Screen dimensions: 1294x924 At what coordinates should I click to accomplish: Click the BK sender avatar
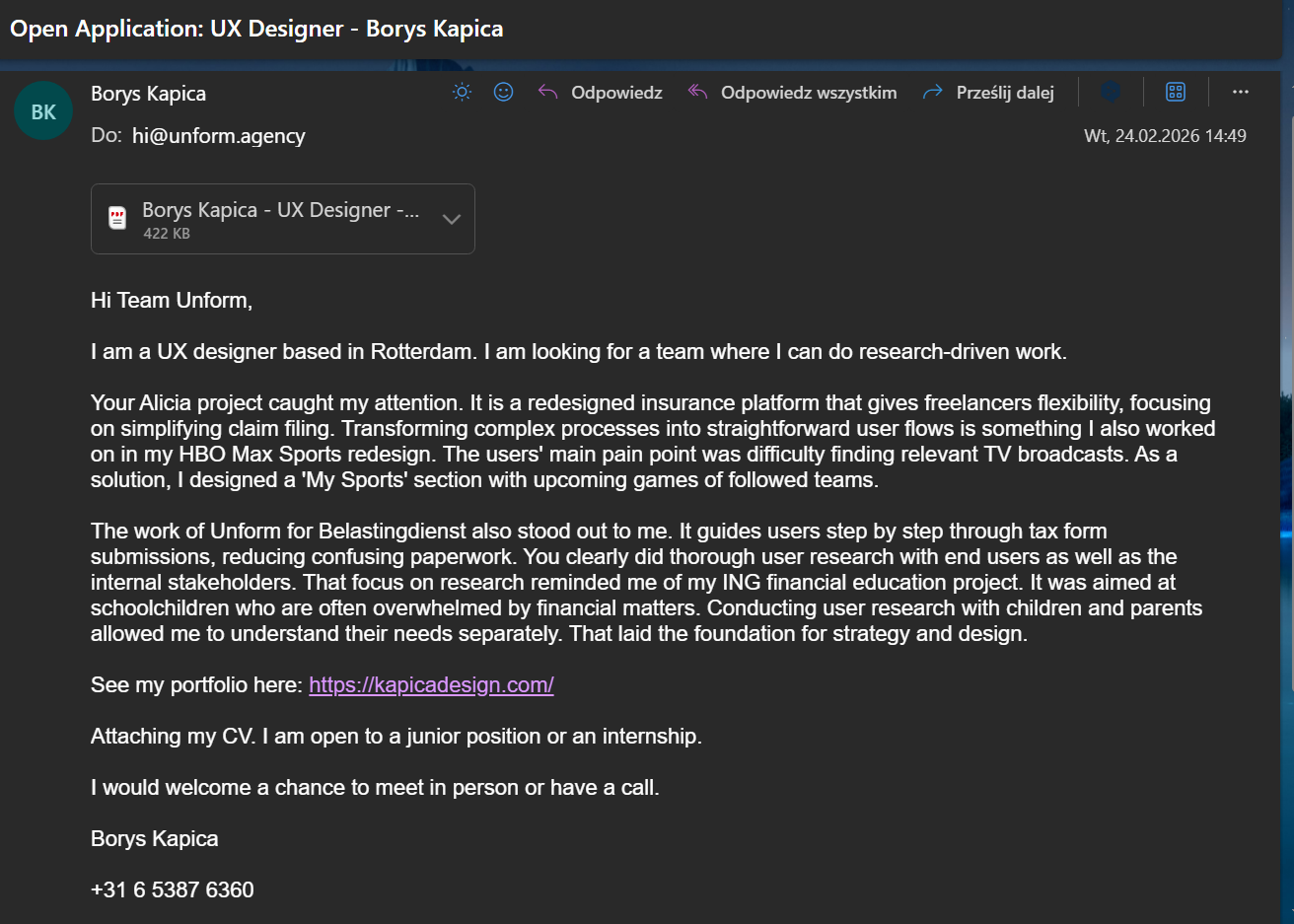click(43, 111)
